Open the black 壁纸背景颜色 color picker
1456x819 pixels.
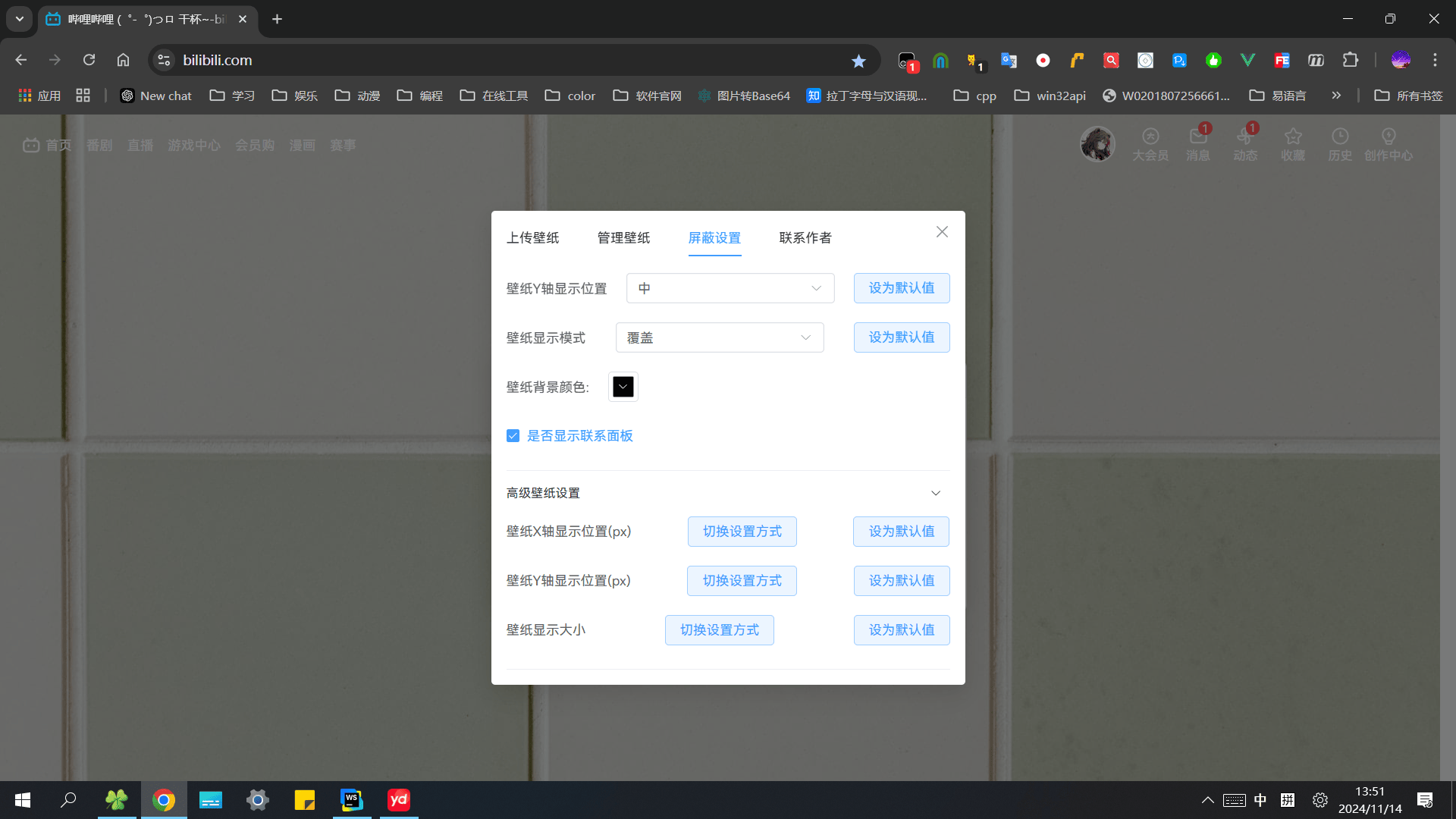point(623,387)
